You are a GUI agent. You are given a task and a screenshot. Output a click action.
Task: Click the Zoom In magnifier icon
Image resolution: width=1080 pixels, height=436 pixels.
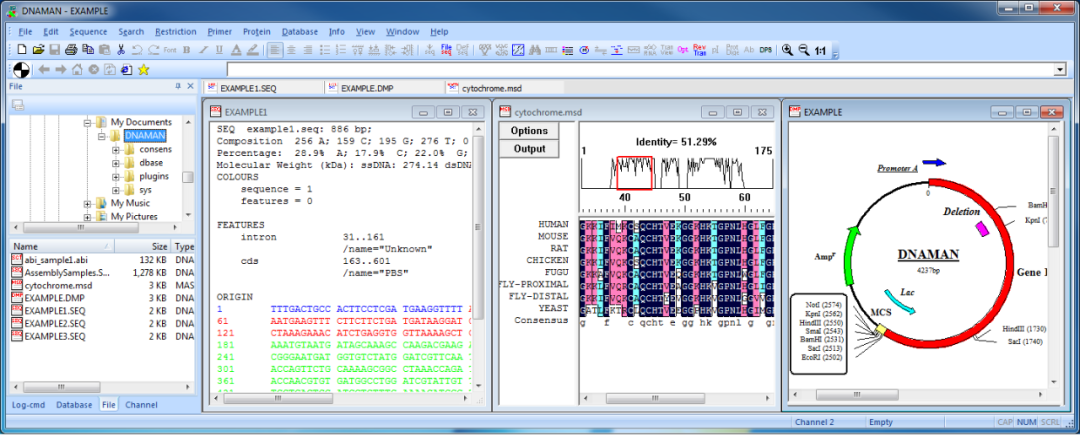(x=788, y=49)
